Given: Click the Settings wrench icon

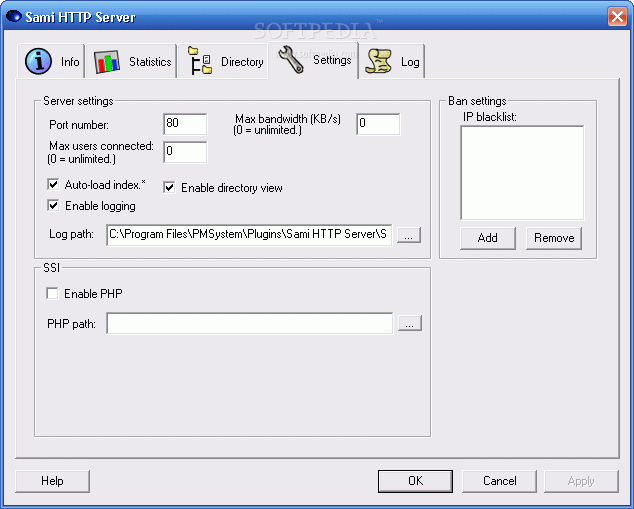Looking at the screenshot, I should [x=291, y=59].
